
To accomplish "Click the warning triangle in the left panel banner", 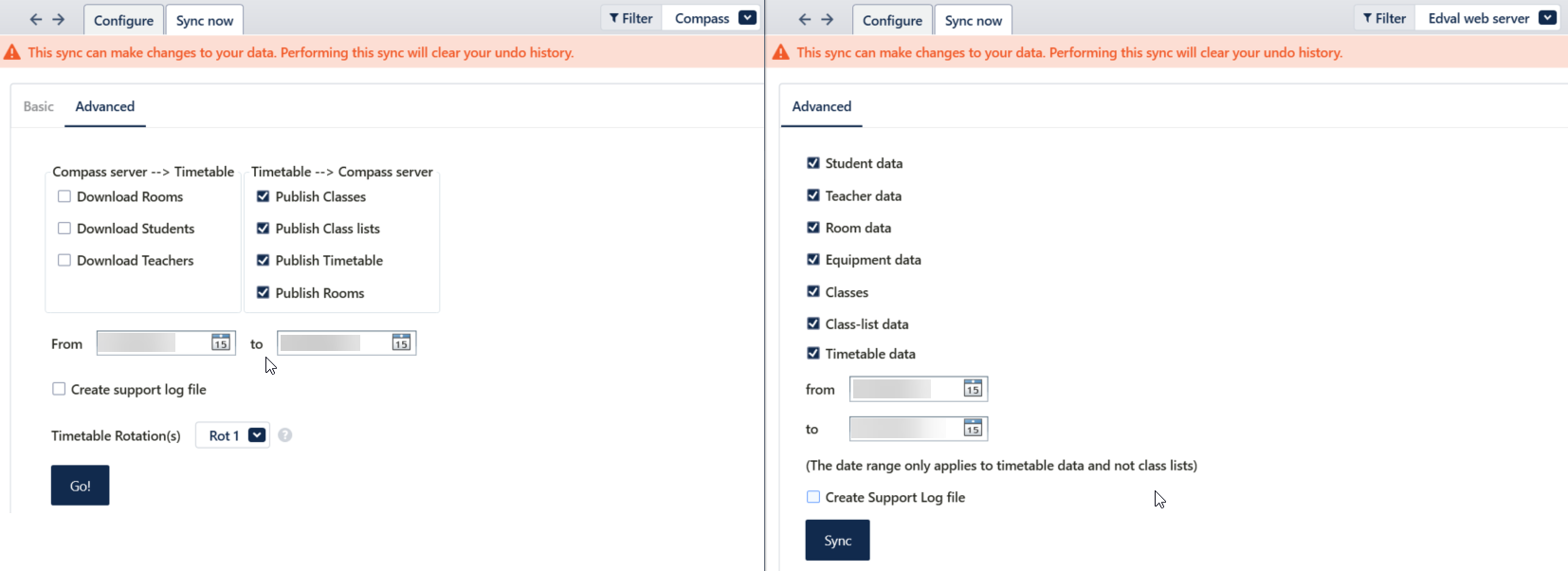I will click(12, 52).
